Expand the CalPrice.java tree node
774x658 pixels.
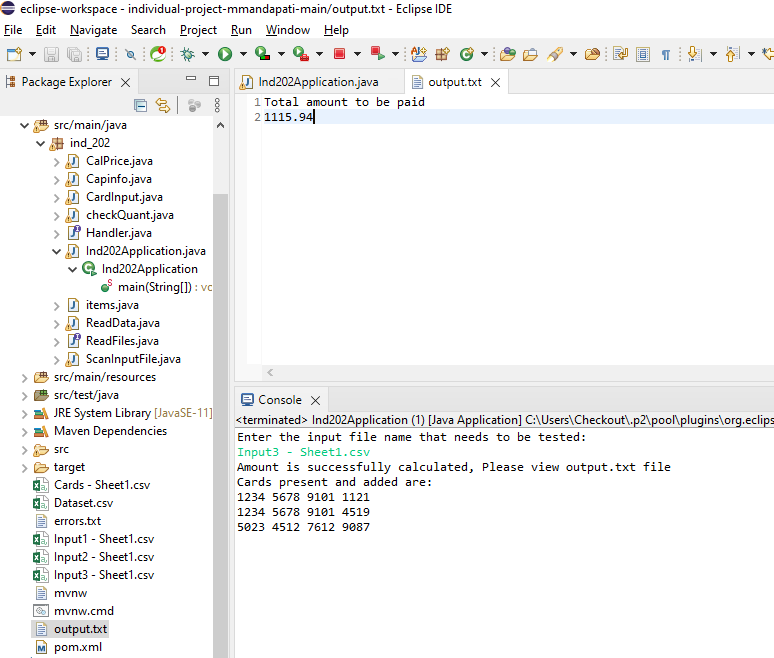click(x=56, y=162)
